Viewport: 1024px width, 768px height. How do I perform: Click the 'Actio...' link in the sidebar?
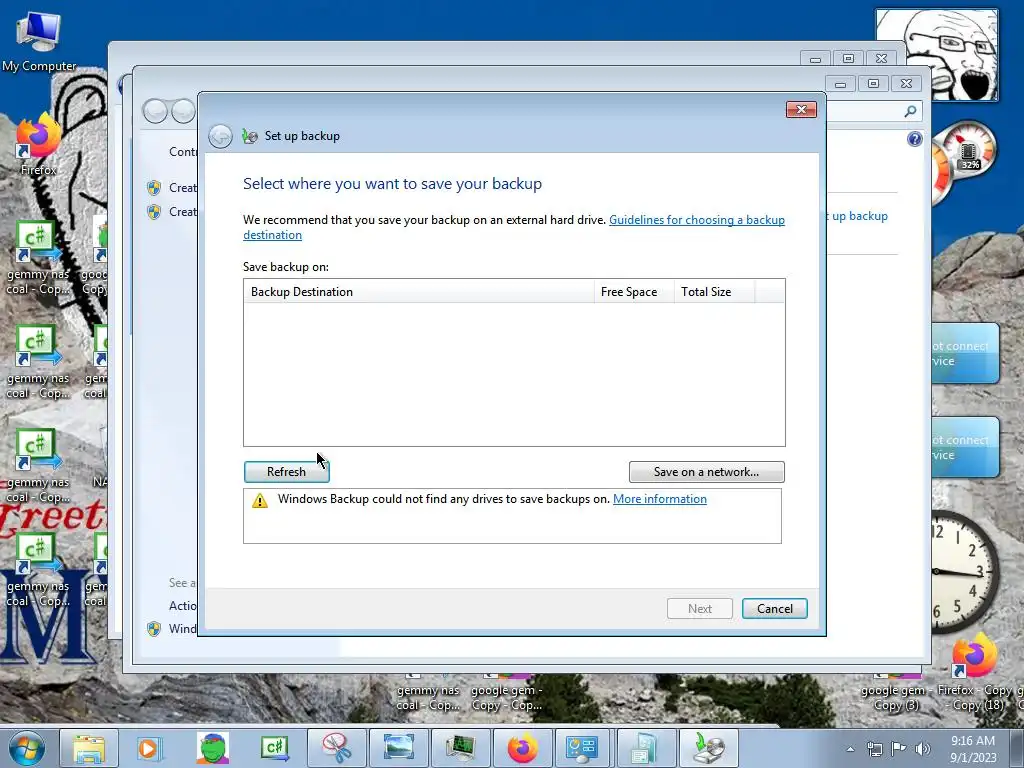pyautogui.click(x=182, y=605)
